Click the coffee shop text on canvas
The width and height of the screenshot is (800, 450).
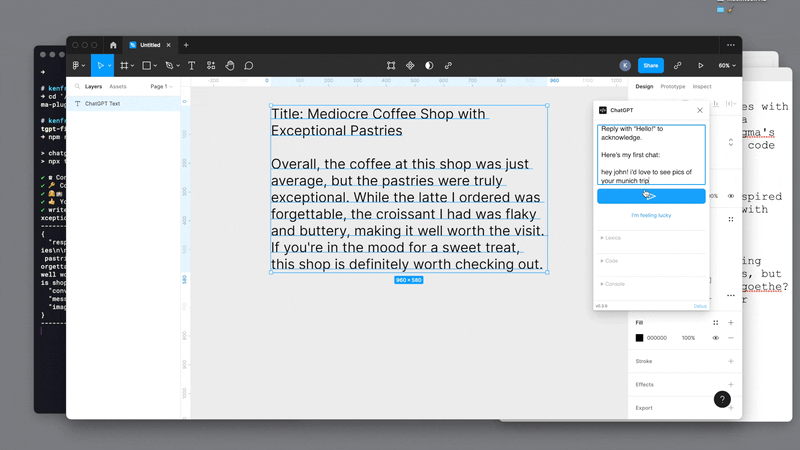408,189
